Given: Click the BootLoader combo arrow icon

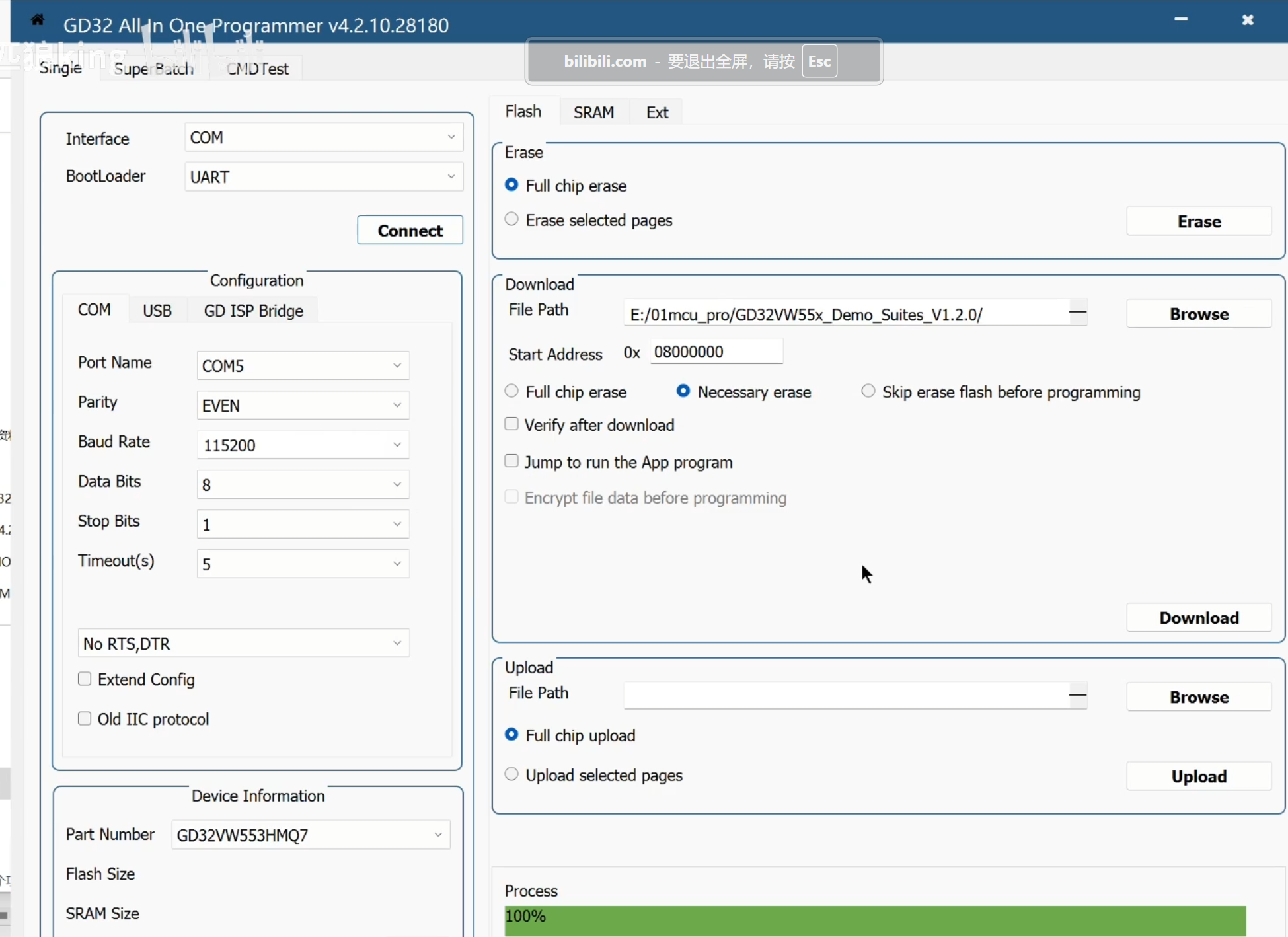Looking at the screenshot, I should (x=451, y=177).
